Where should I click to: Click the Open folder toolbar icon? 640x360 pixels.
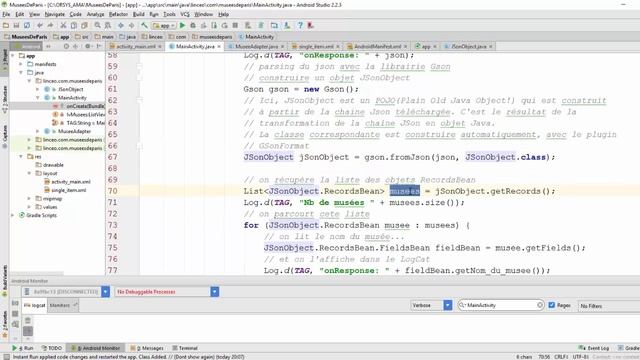(x=6, y=25)
